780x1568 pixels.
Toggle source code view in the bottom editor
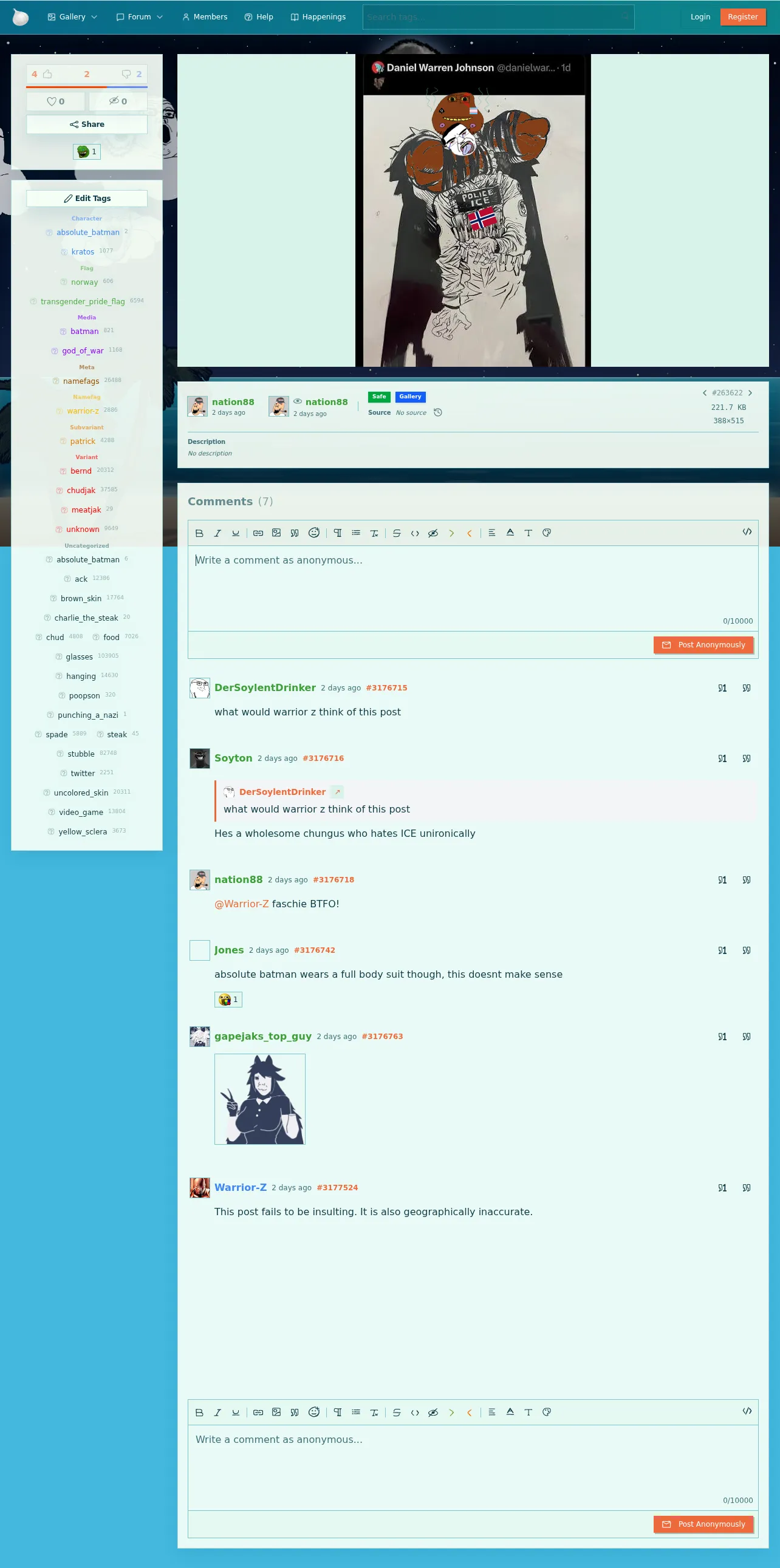747,1411
